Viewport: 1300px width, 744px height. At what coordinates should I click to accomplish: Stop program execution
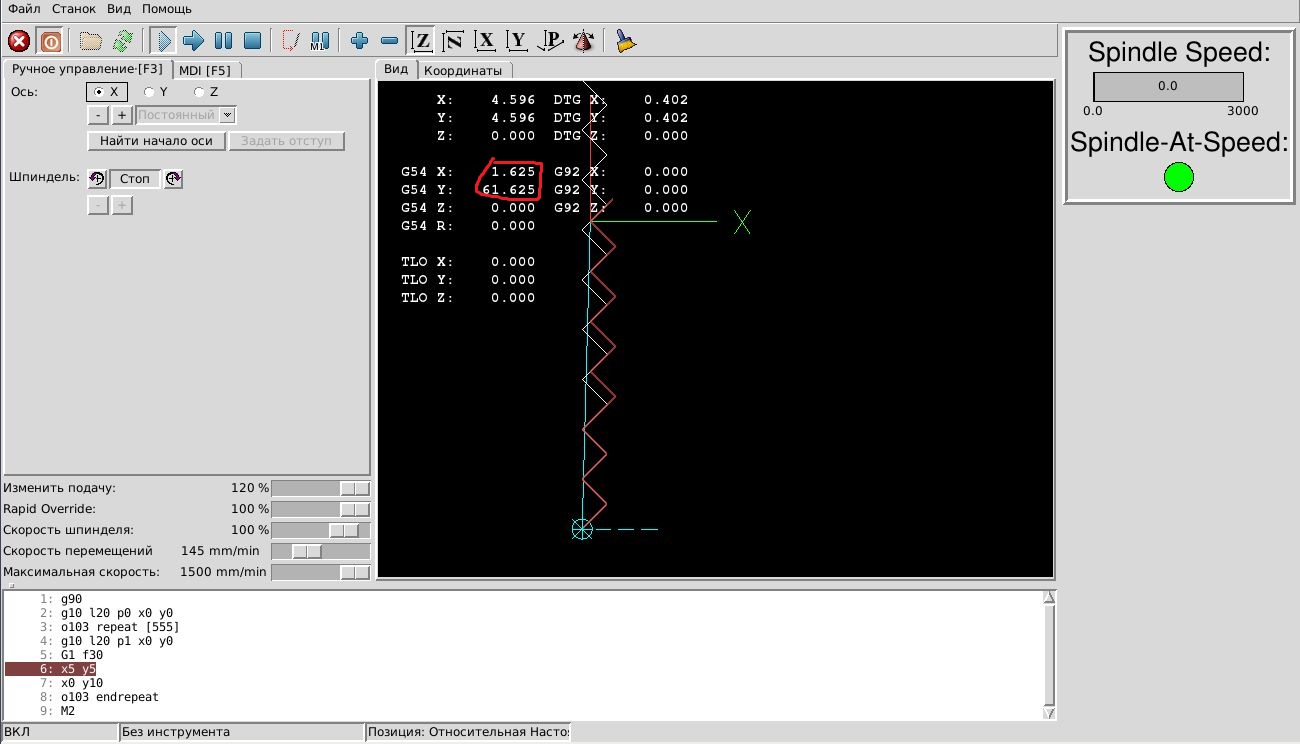click(253, 41)
